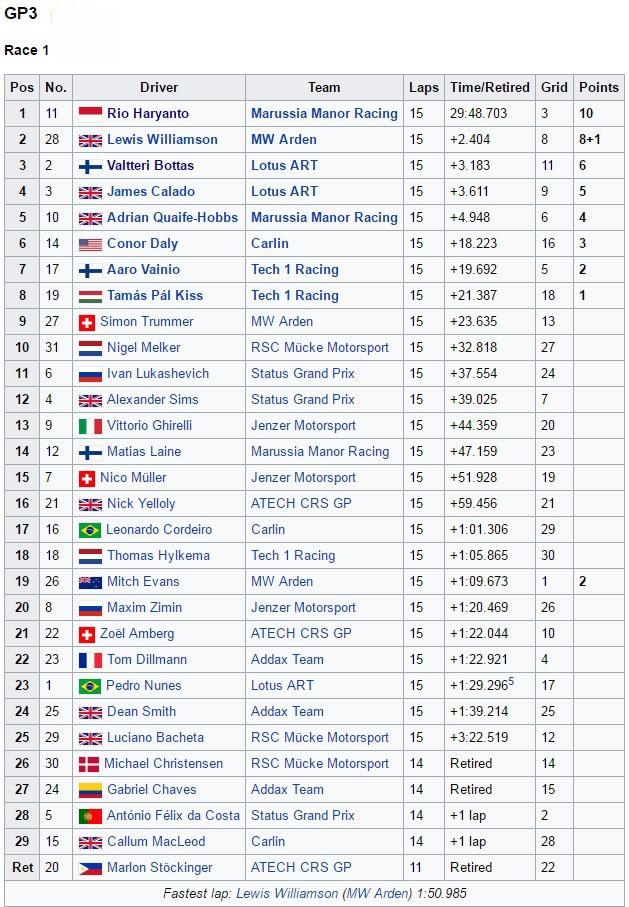Click the US flag beside Conor Daly

coord(90,244)
